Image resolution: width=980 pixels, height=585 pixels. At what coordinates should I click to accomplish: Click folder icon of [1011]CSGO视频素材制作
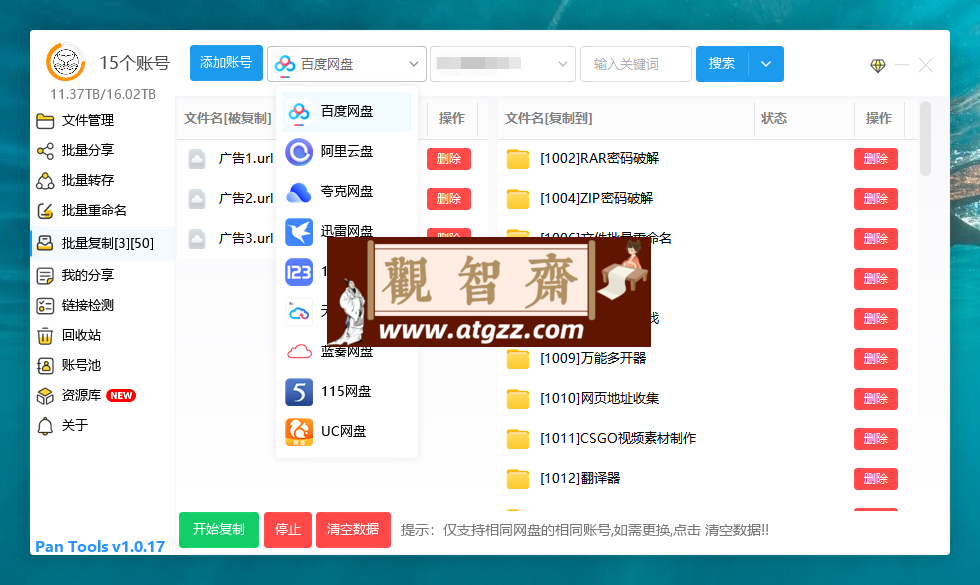point(518,439)
